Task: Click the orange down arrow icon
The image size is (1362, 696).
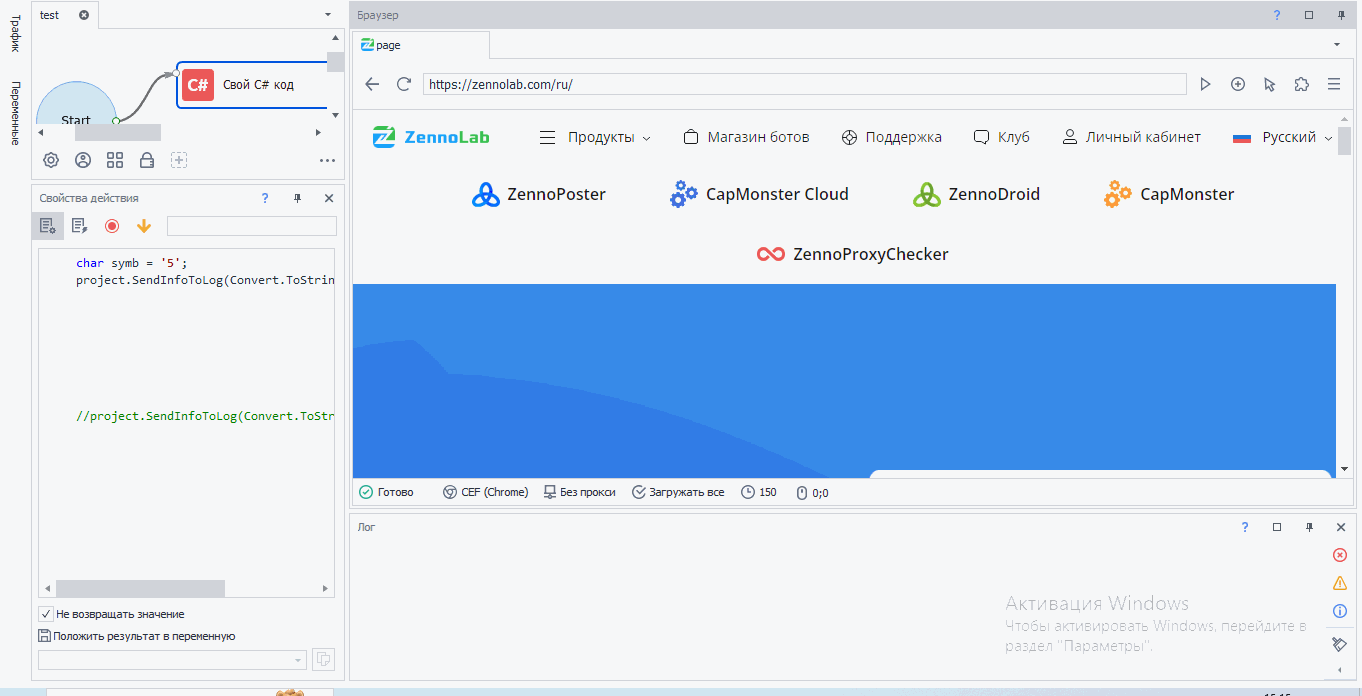Action: click(x=144, y=226)
